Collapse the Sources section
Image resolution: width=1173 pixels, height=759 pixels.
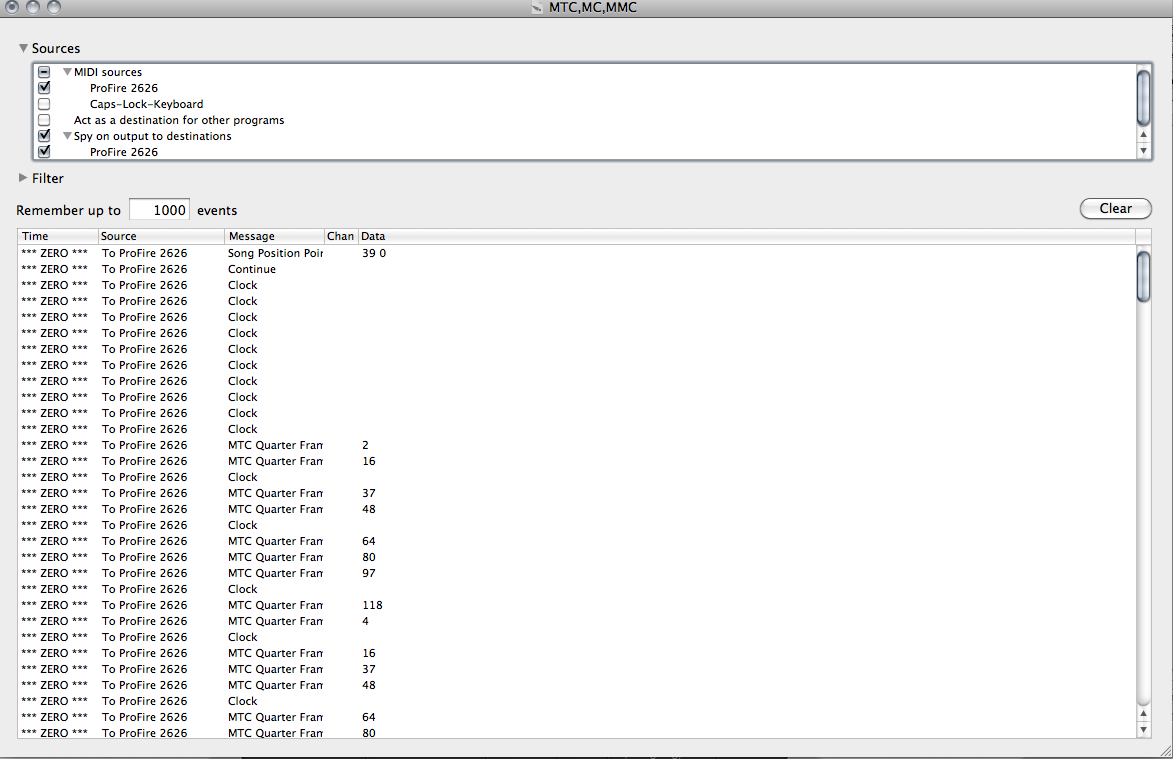pos(23,48)
